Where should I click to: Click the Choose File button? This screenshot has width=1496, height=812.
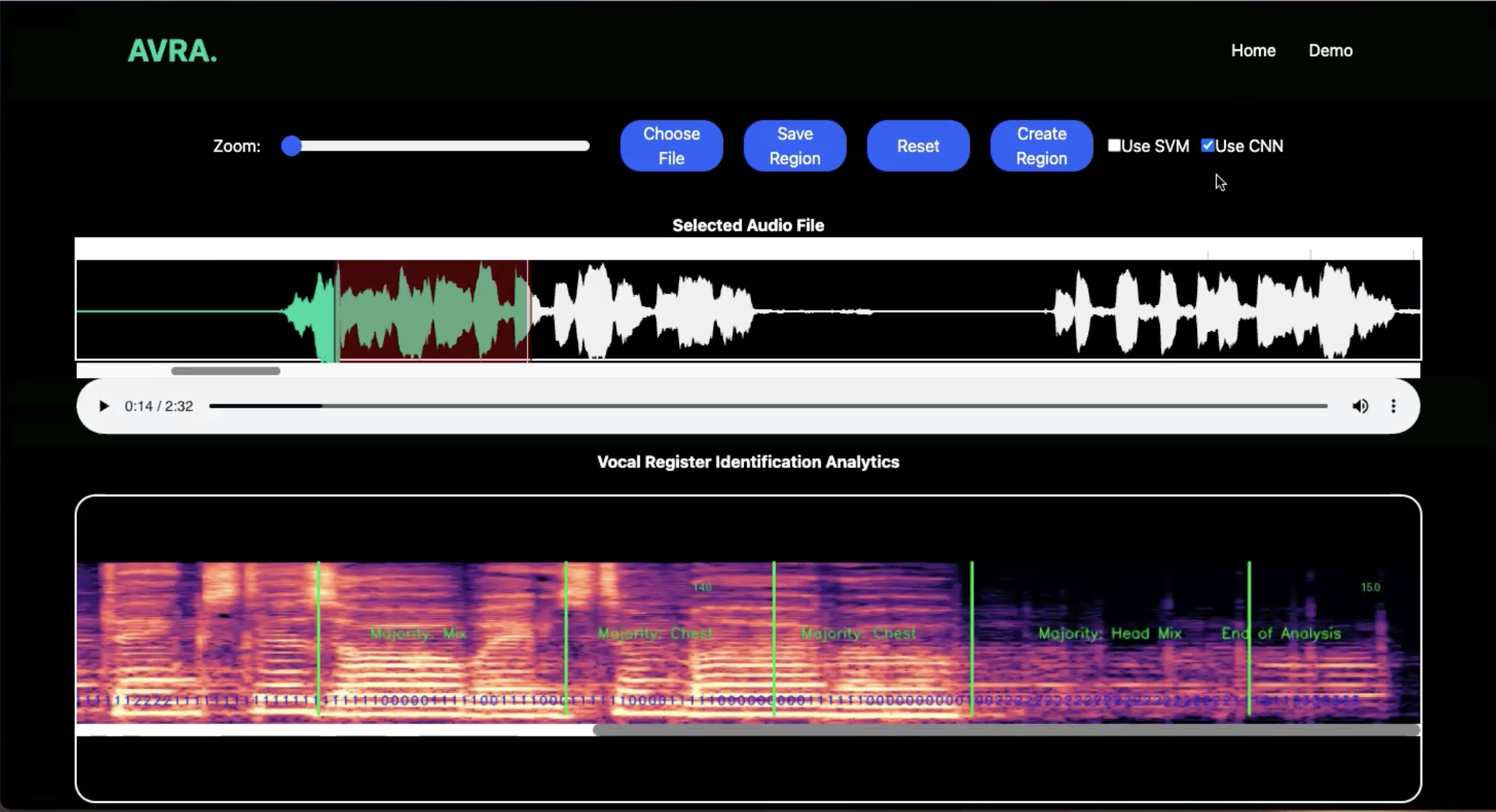[x=671, y=146]
